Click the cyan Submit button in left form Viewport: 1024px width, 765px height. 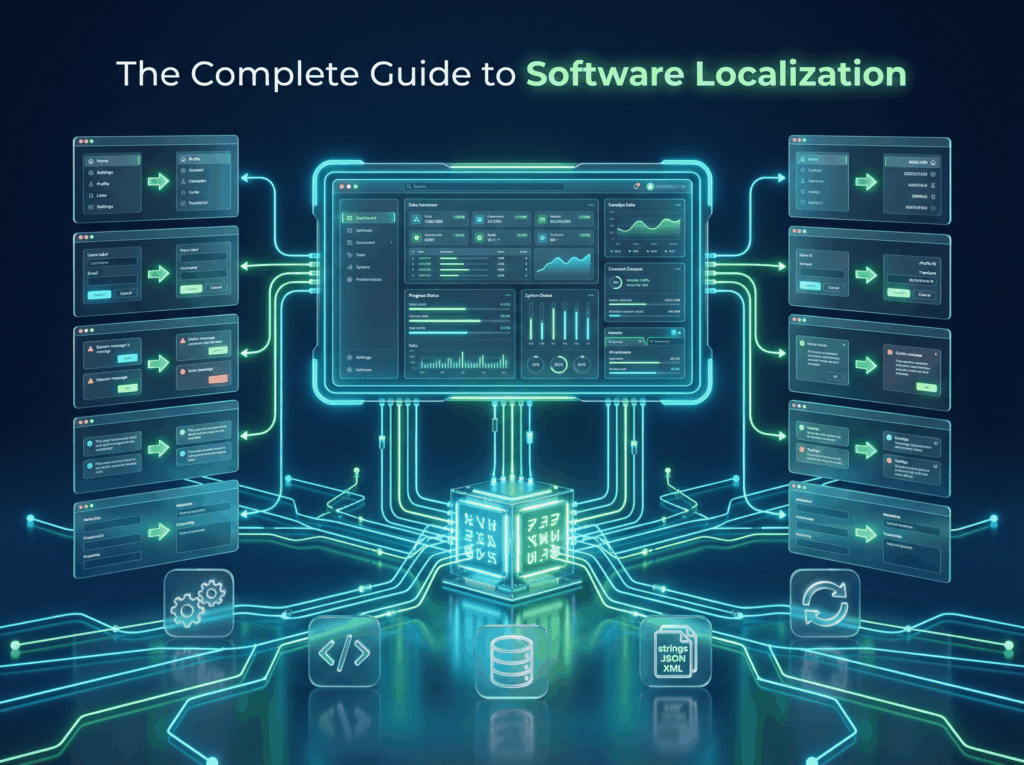click(99, 295)
